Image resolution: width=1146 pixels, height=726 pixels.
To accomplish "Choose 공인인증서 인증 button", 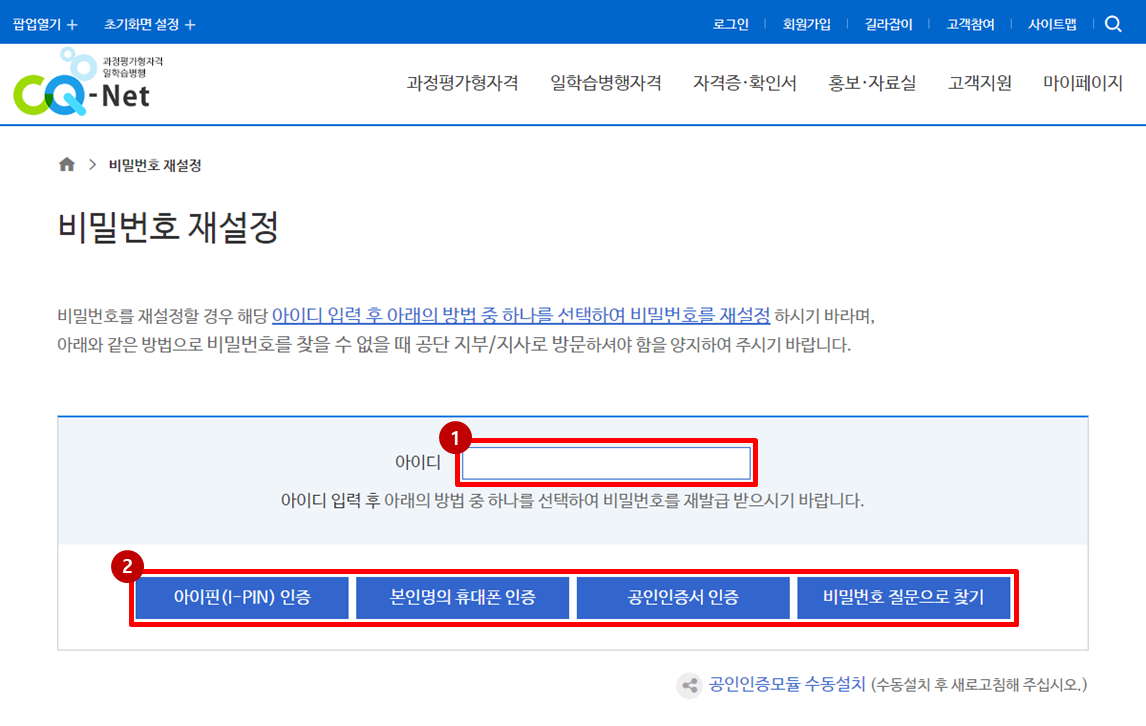I will [683, 597].
